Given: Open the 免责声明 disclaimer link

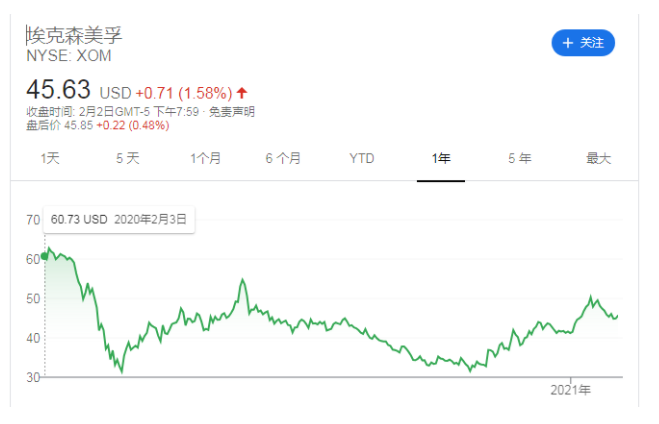Looking at the screenshot, I should point(232,111).
